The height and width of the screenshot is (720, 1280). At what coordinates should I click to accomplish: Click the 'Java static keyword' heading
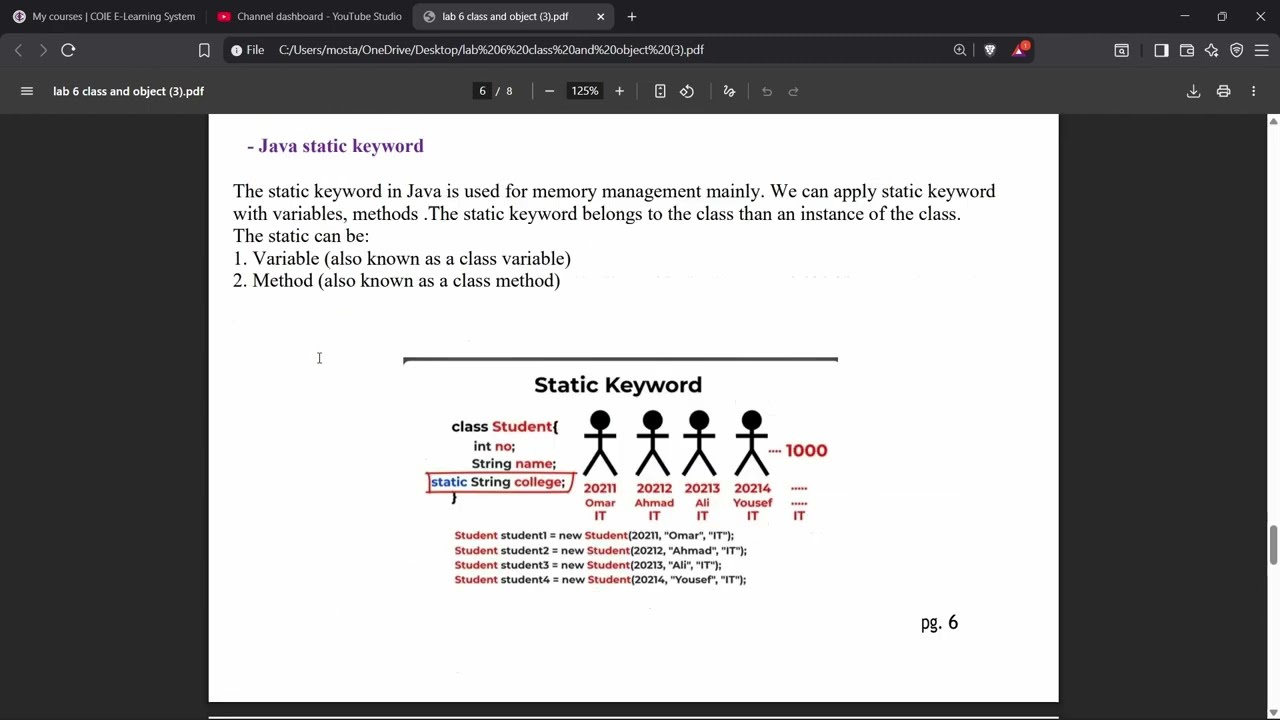341,146
